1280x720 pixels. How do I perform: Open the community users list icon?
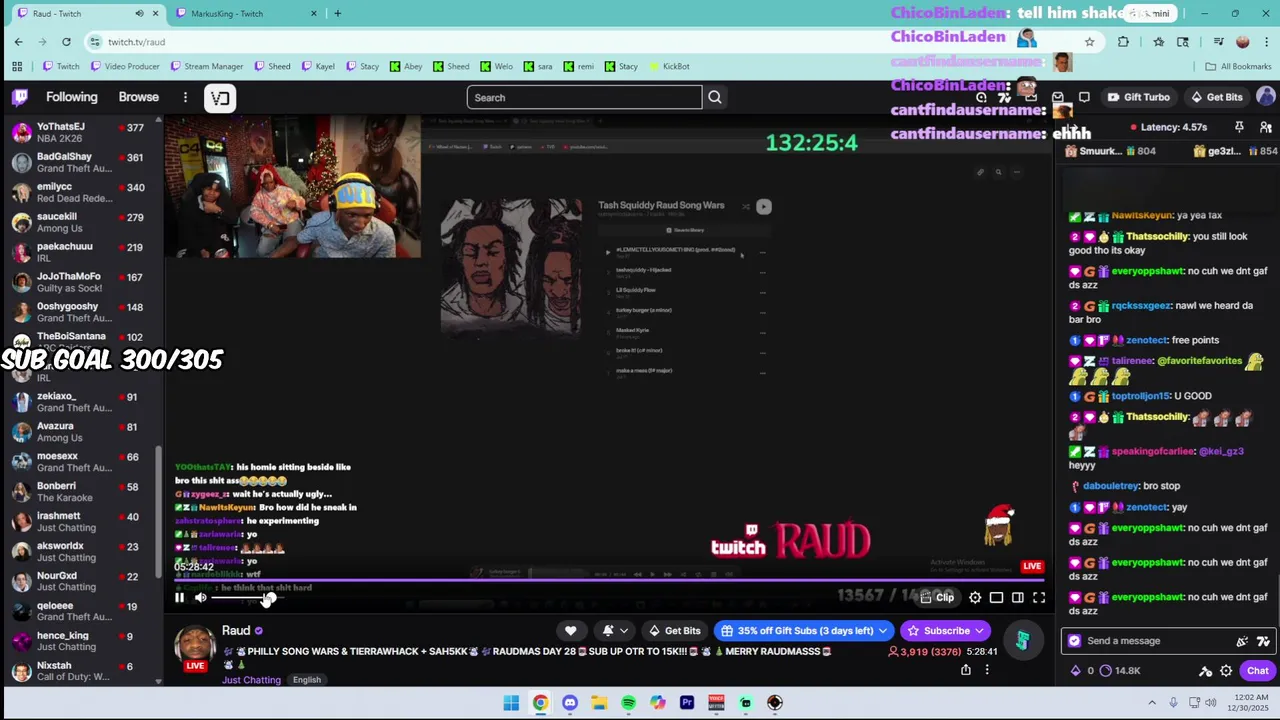coord(1266,127)
